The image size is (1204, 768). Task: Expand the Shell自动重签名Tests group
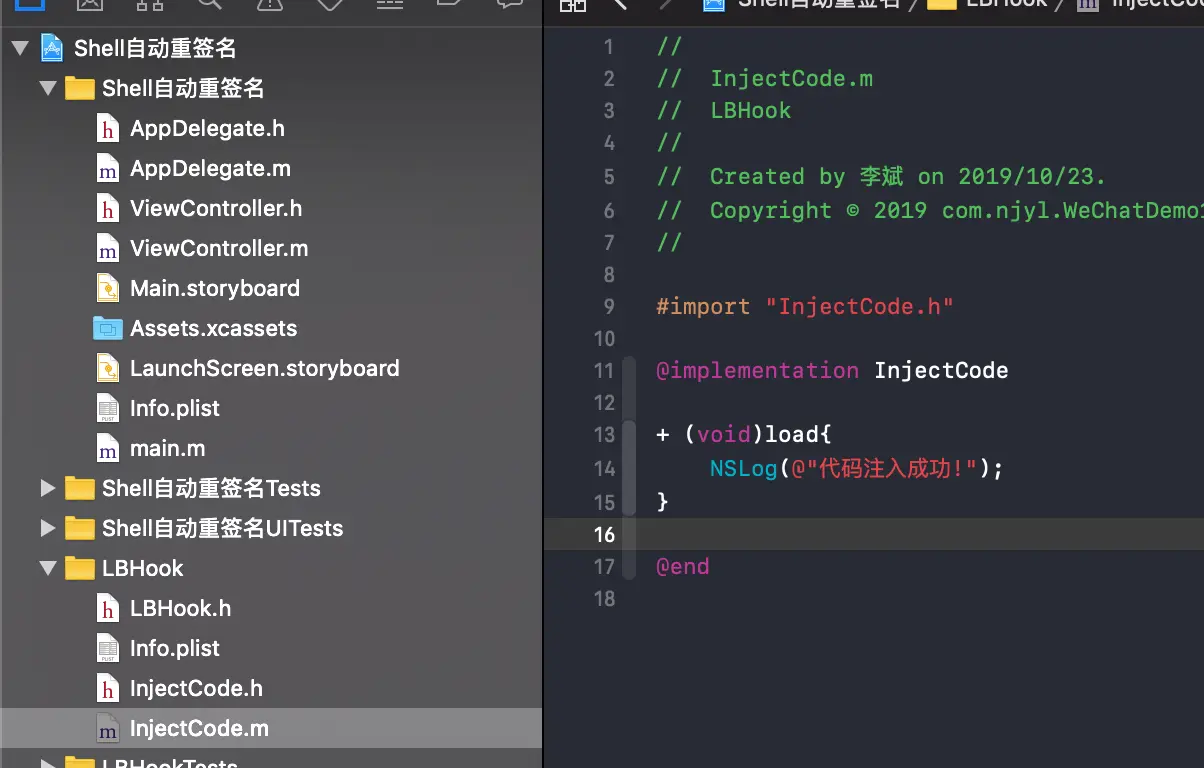(x=47, y=488)
